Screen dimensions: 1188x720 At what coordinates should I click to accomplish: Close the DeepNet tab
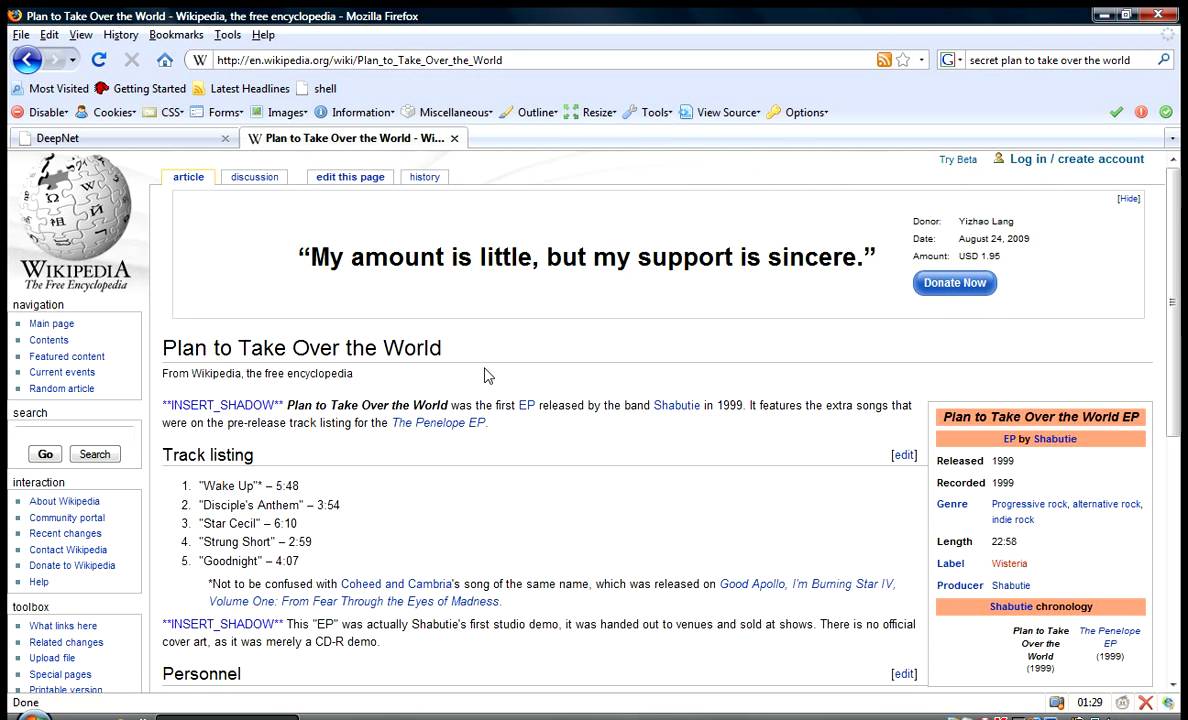[x=225, y=138]
